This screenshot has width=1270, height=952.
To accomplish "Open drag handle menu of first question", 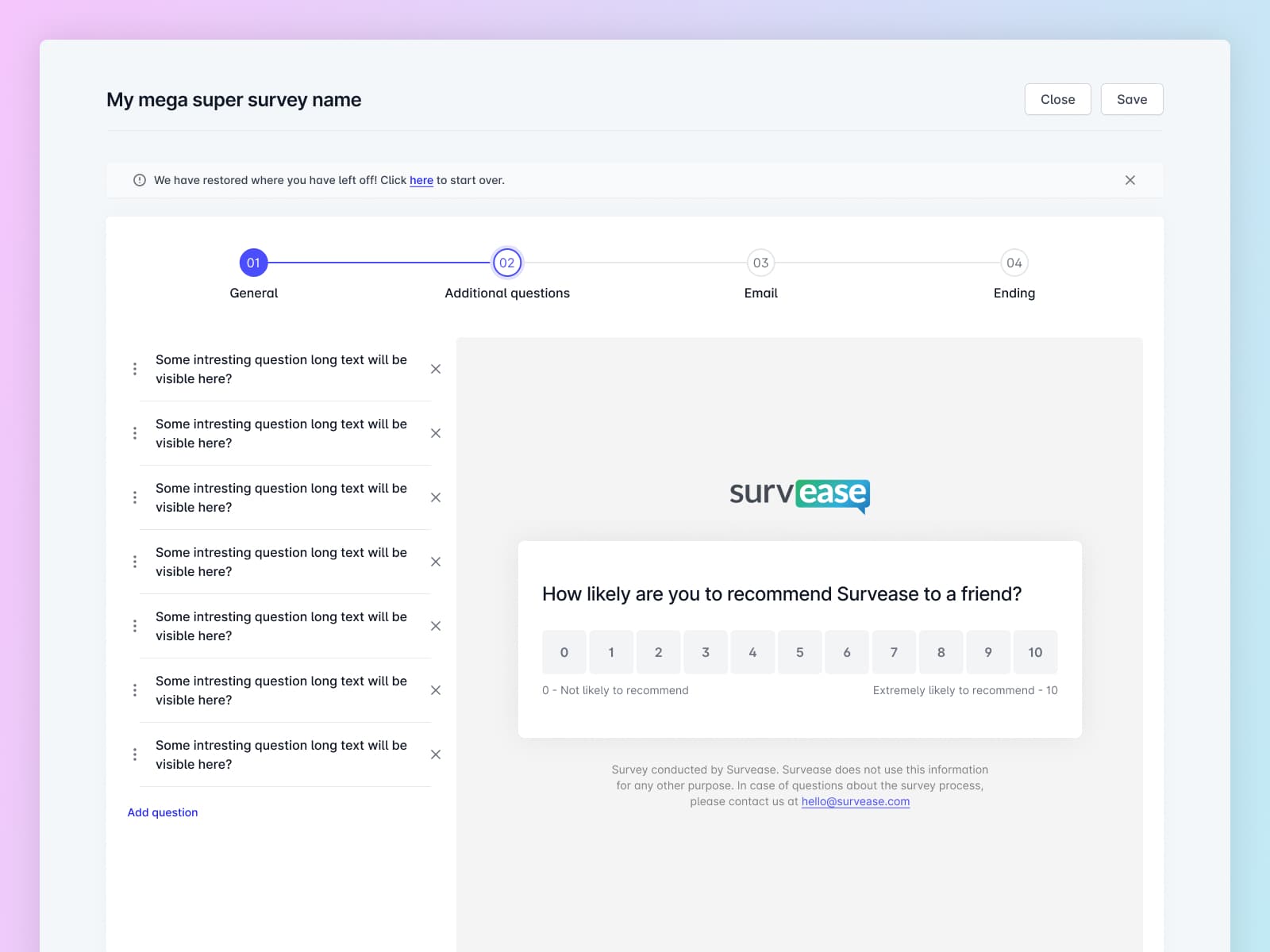I will click(135, 369).
